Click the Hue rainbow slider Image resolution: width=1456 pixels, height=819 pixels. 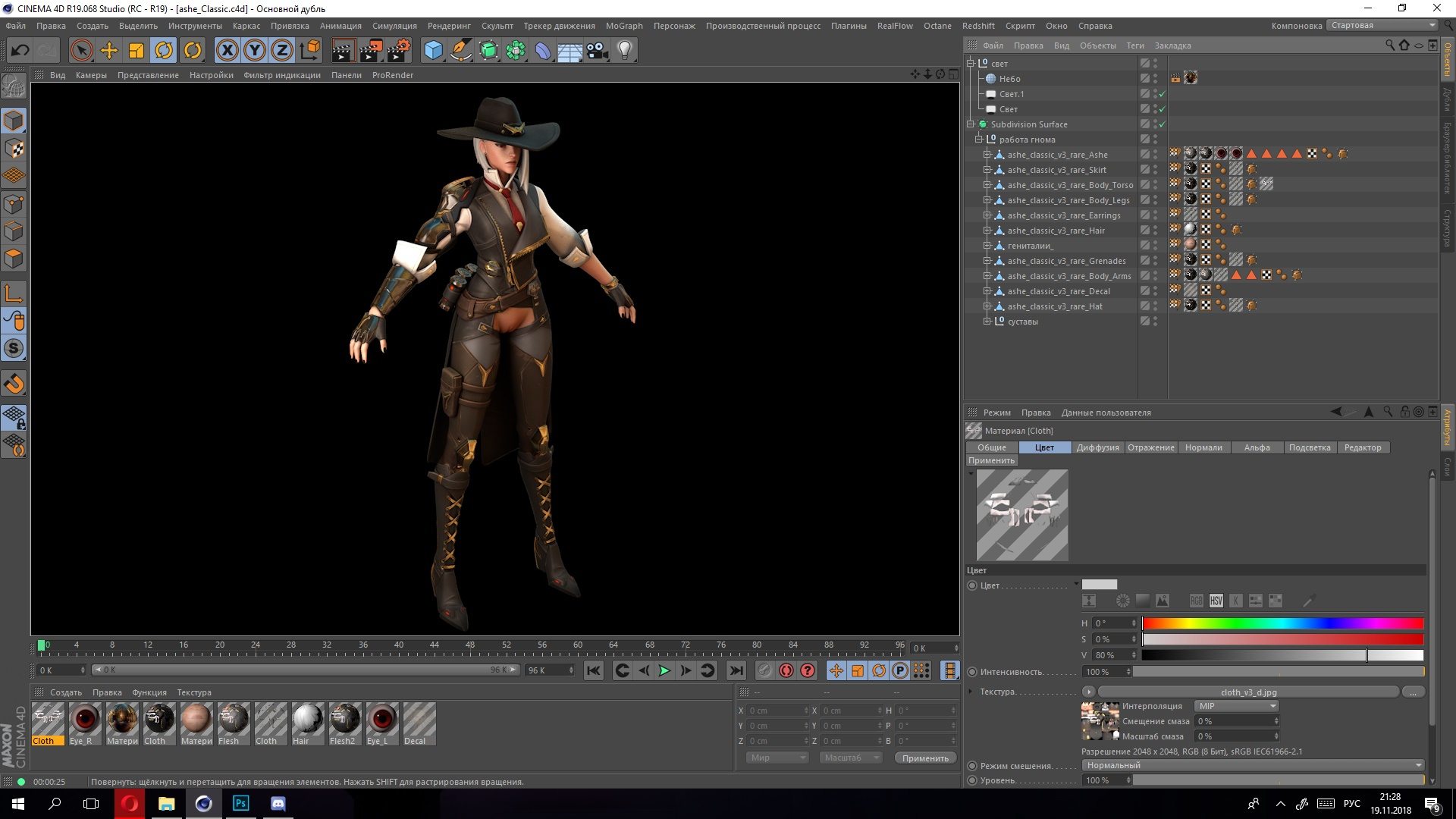(x=1282, y=623)
